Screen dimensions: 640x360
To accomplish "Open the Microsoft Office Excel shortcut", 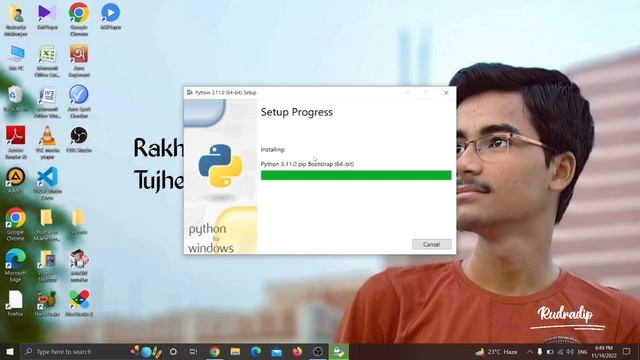I will (47, 61).
